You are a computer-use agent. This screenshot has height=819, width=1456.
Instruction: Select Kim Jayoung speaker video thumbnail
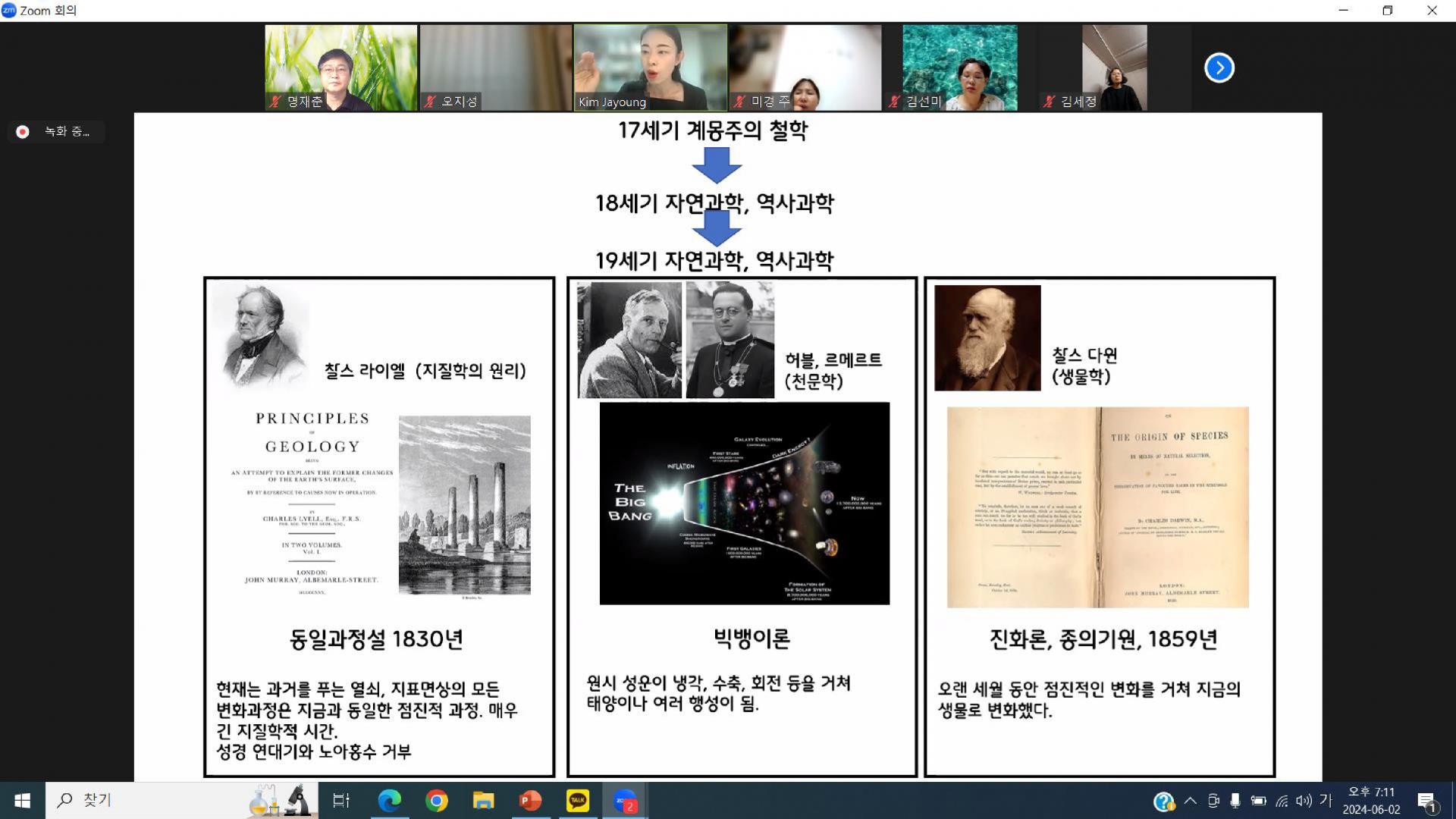650,67
